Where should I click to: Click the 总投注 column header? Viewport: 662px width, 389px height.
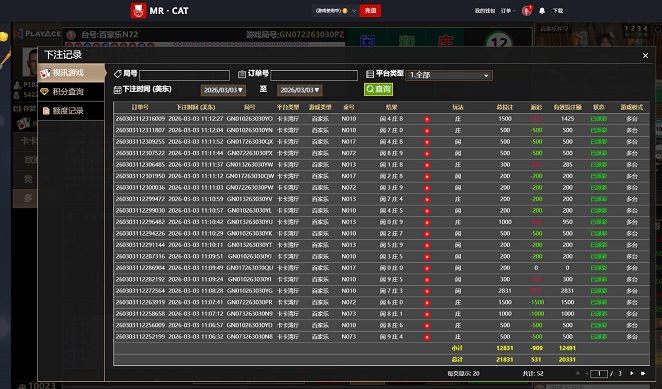click(x=505, y=107)
